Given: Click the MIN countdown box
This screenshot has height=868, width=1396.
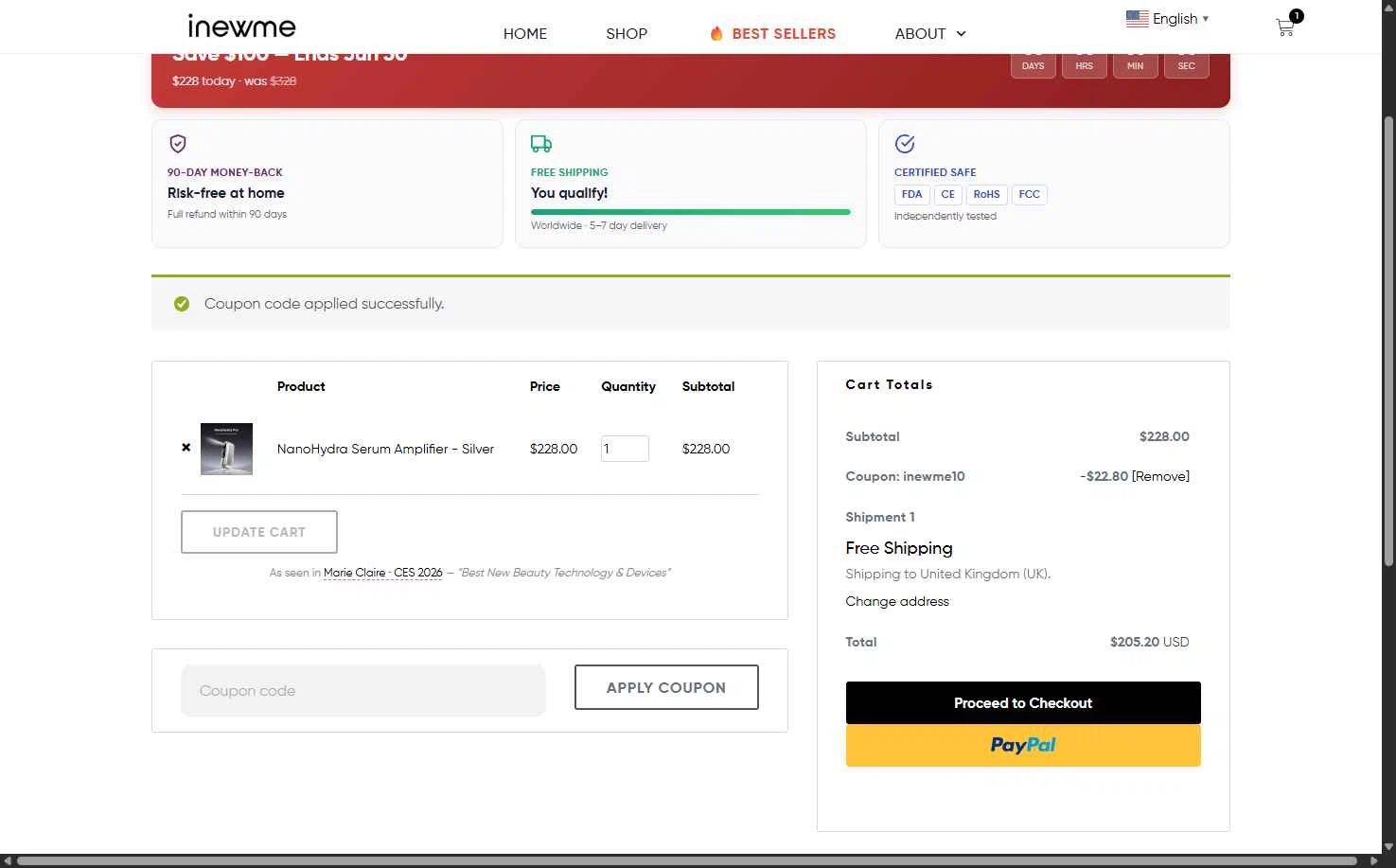Looking at the screenshot, I should pyautogui.click(x=1136, y=65).
